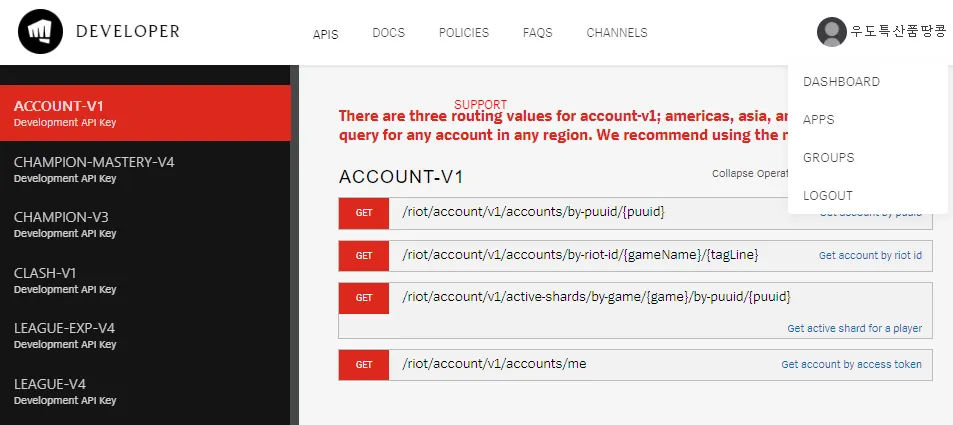The image size is (953, 425).
Task: Select DASHBOARD from the user menu
Action: (x=841, y=81)
